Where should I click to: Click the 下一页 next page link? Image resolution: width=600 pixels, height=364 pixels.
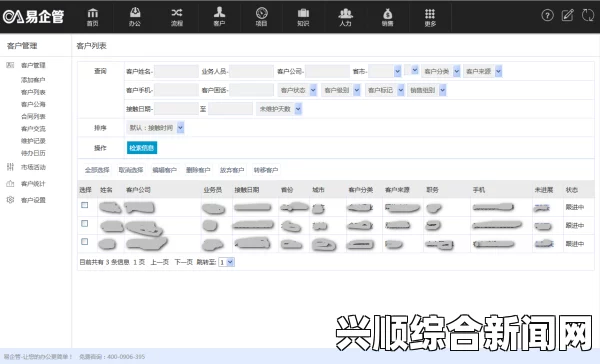(183, 262)
